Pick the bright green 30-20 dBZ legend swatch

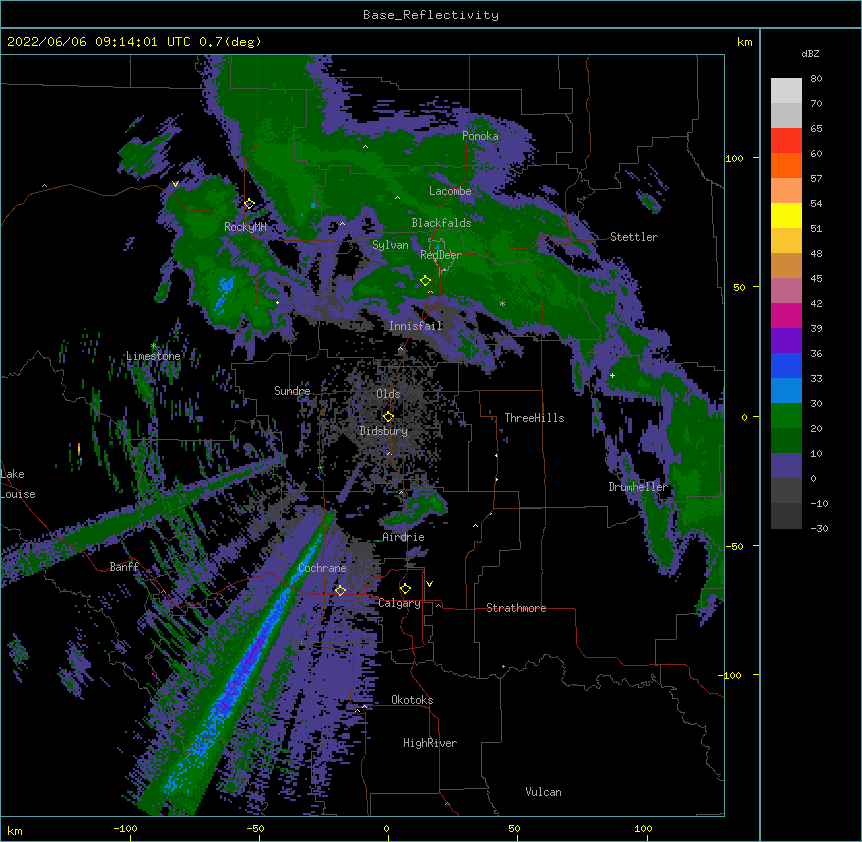pyautogui.click(x=786, y=416)
